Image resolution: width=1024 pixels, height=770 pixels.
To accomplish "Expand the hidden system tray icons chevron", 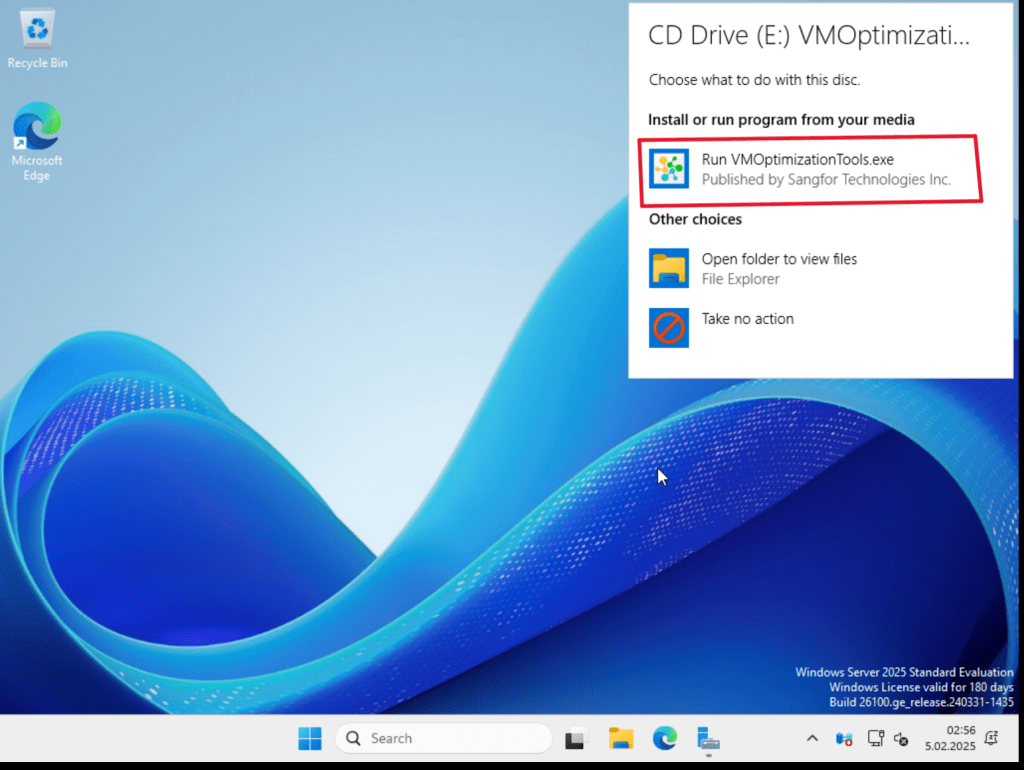I will pyautogui.click(x=812, y=739).
